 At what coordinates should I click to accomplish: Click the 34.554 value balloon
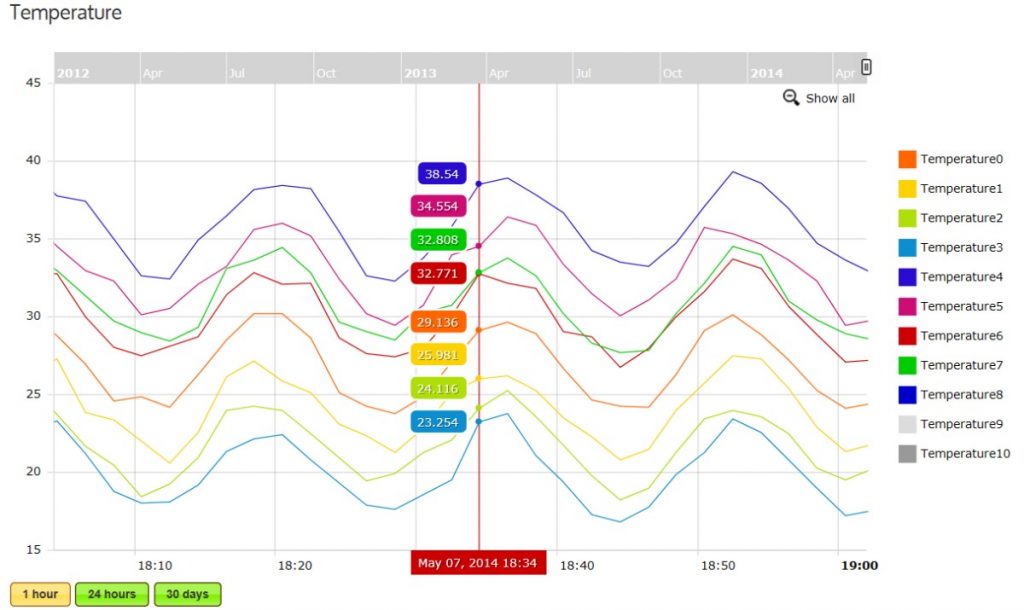(438, 206)
